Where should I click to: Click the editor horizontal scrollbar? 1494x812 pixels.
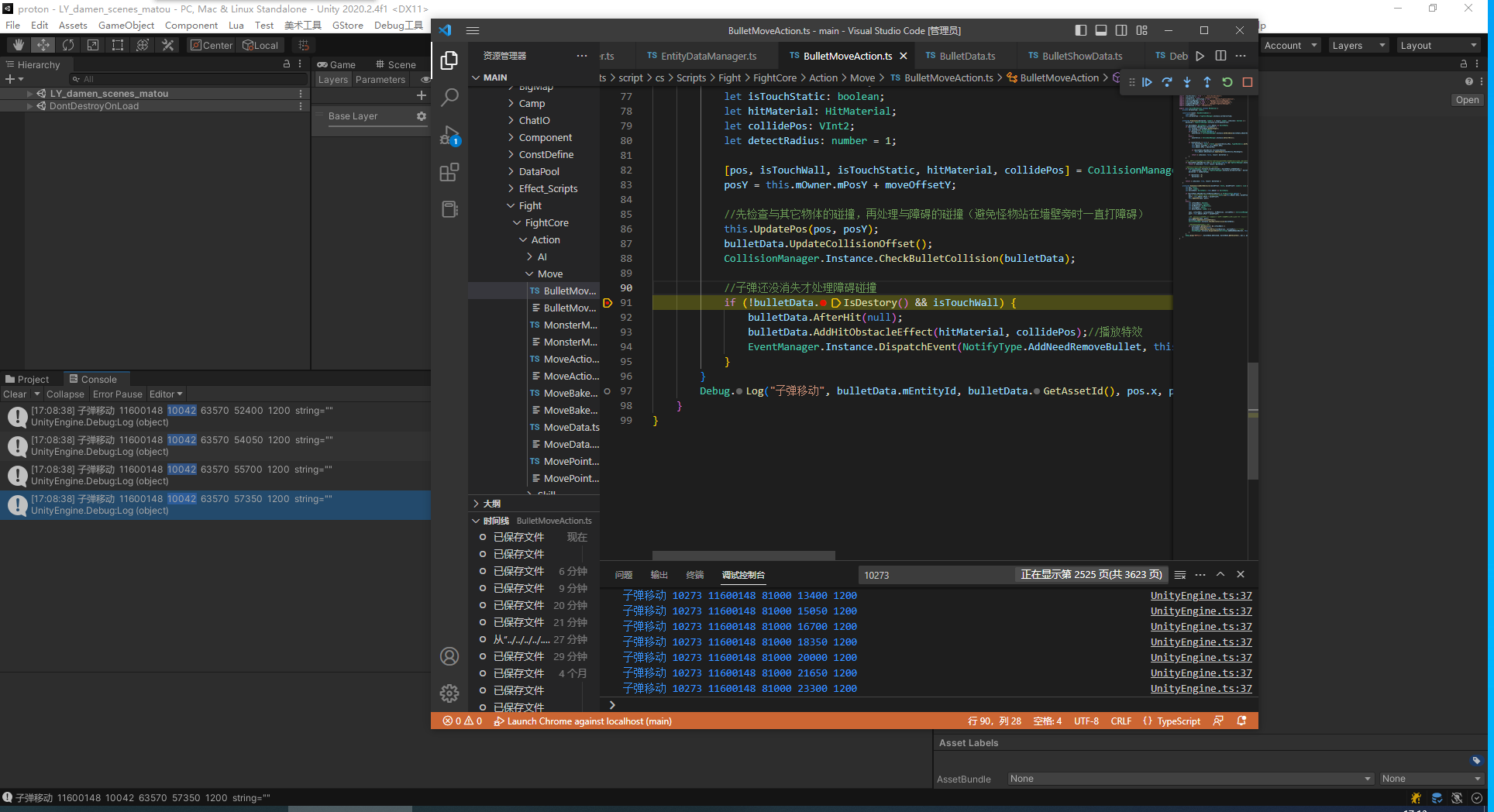743,555
